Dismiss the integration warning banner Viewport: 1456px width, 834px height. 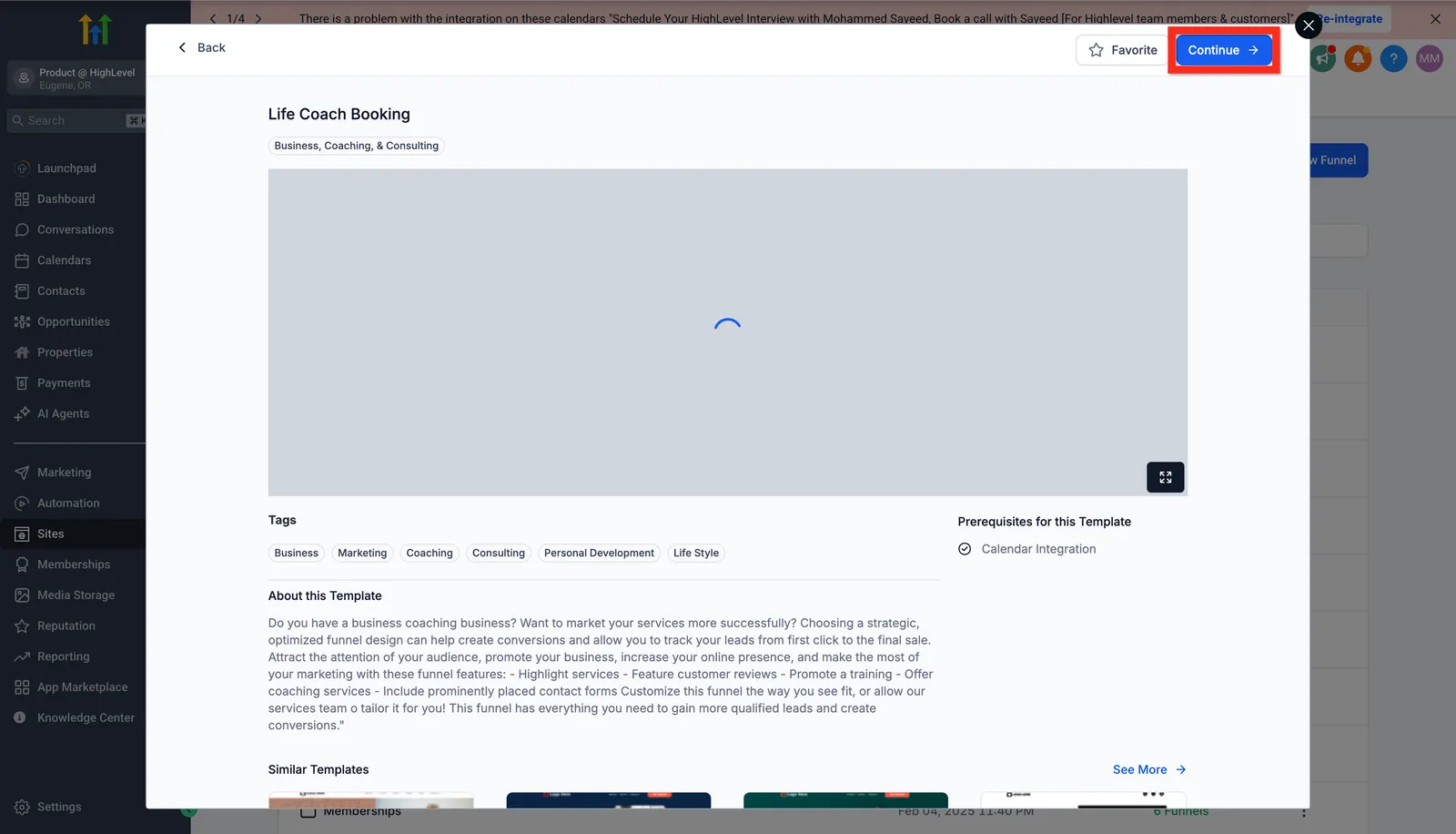(1435, 18)
